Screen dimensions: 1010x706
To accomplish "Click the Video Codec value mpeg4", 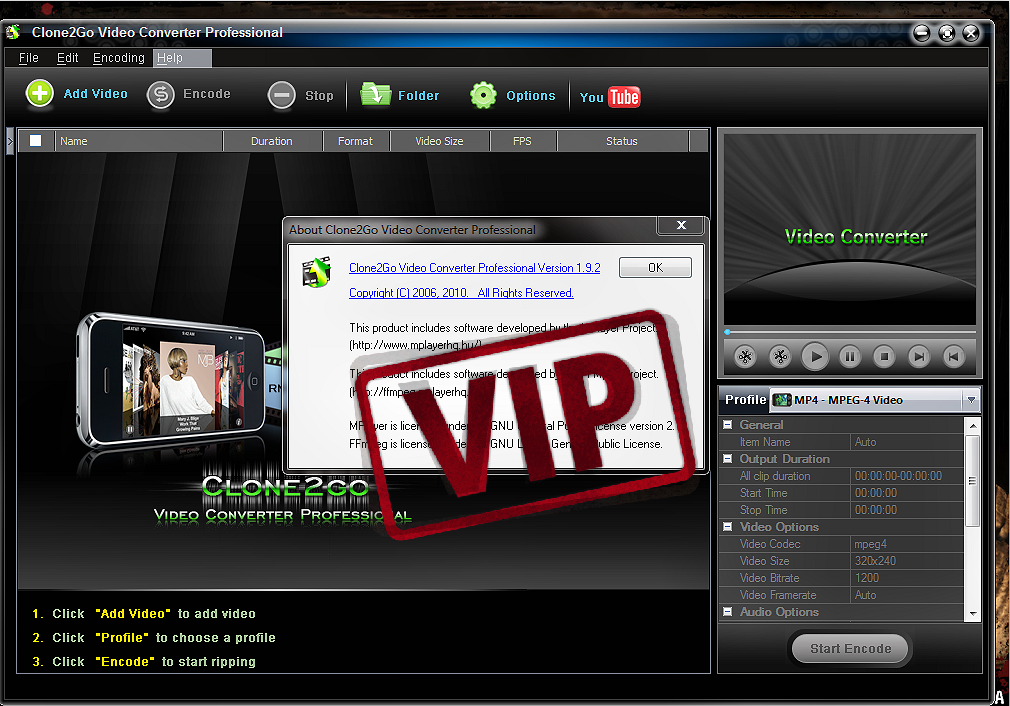I will pos(907,544).
